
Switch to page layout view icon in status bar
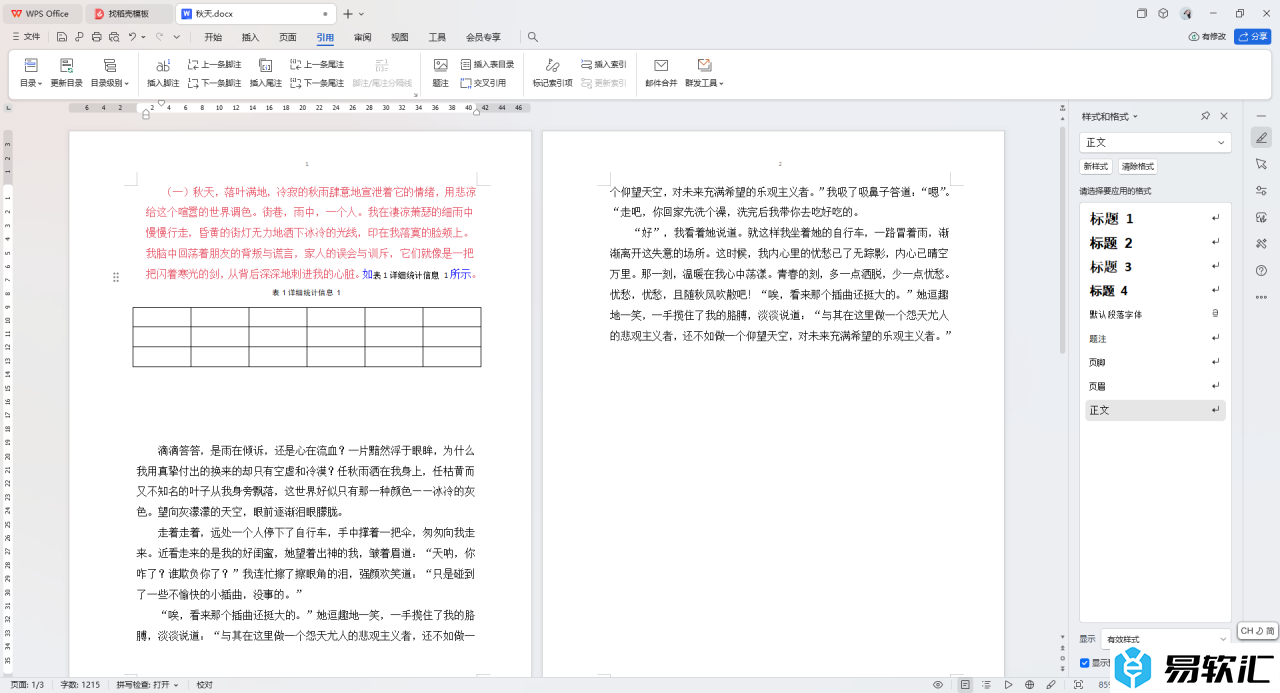coord(965,685)
